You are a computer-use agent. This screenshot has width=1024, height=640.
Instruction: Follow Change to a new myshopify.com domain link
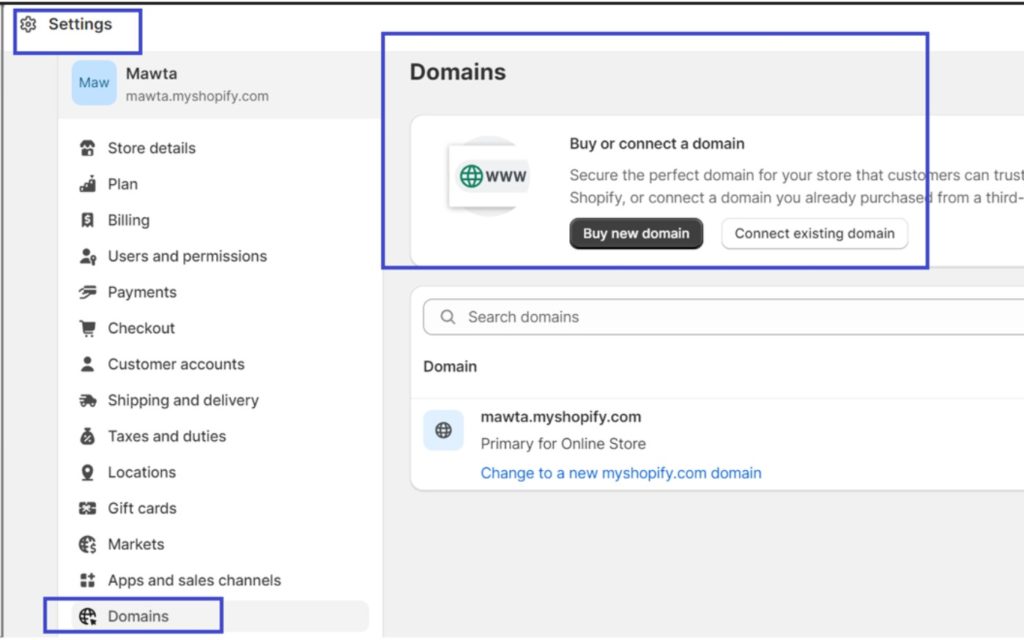tap(621, 473)
